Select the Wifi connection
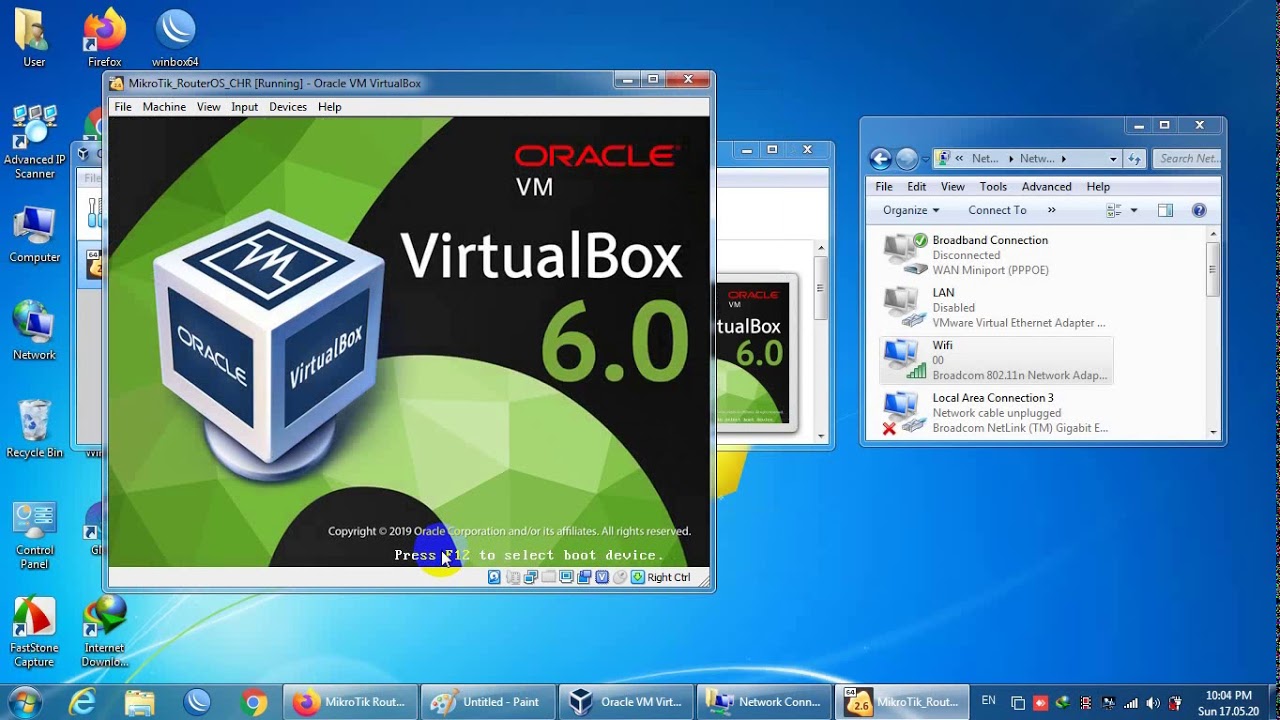The image size is (1280, 720). pyautogui.click(x=996, y=360)
